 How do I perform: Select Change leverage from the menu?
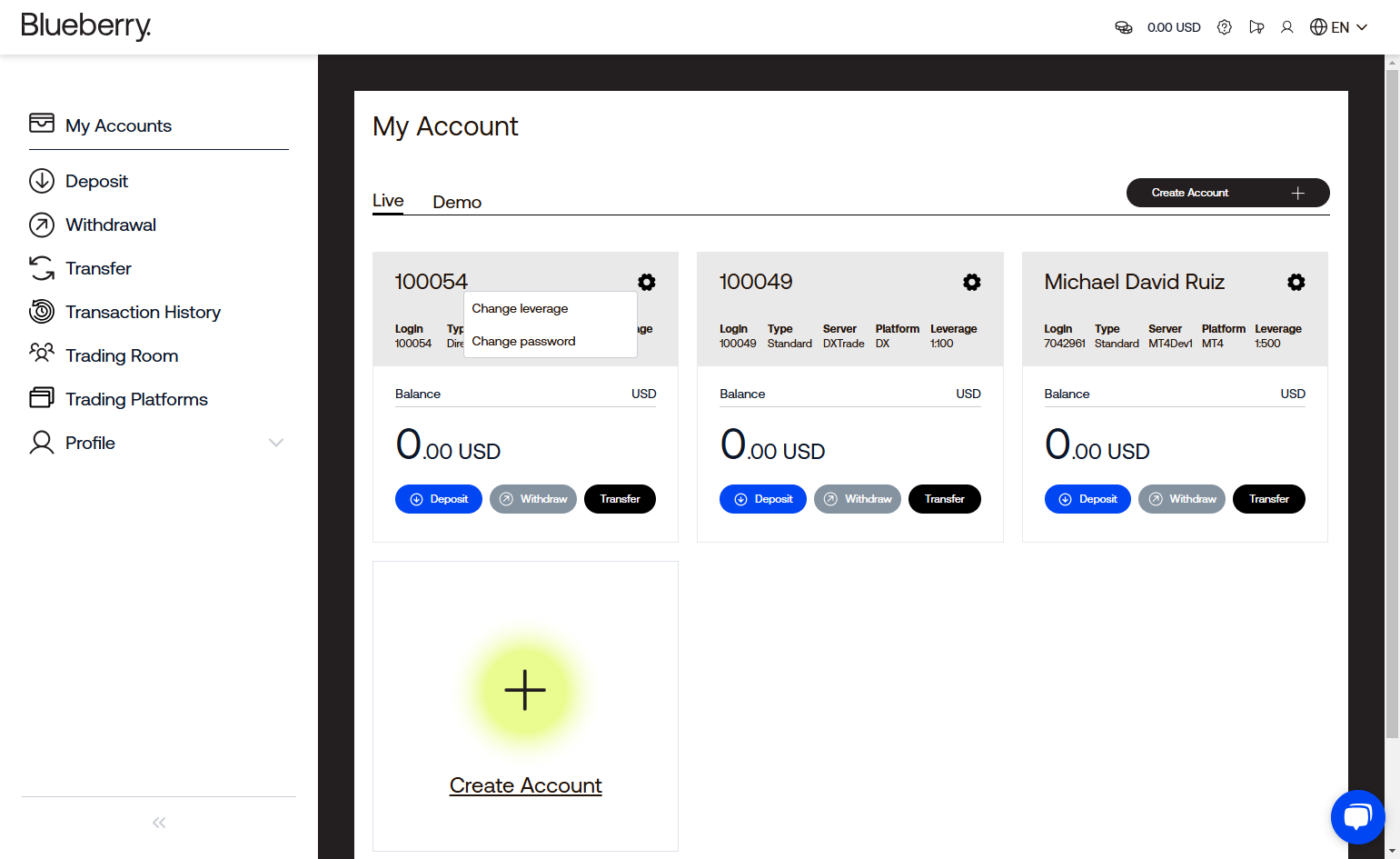(520, 308)
